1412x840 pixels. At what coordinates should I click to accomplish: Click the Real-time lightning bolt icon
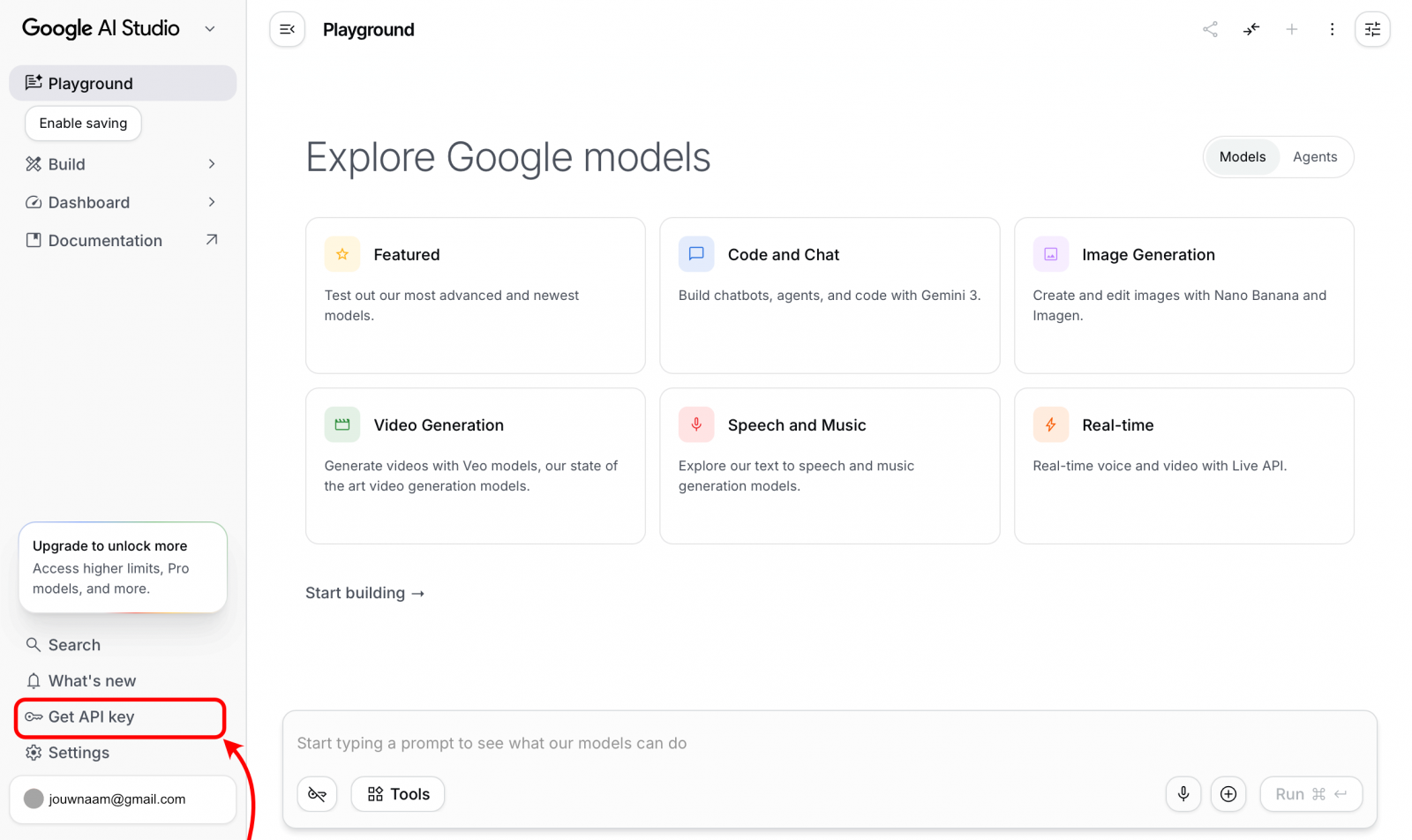point(1051,424)
